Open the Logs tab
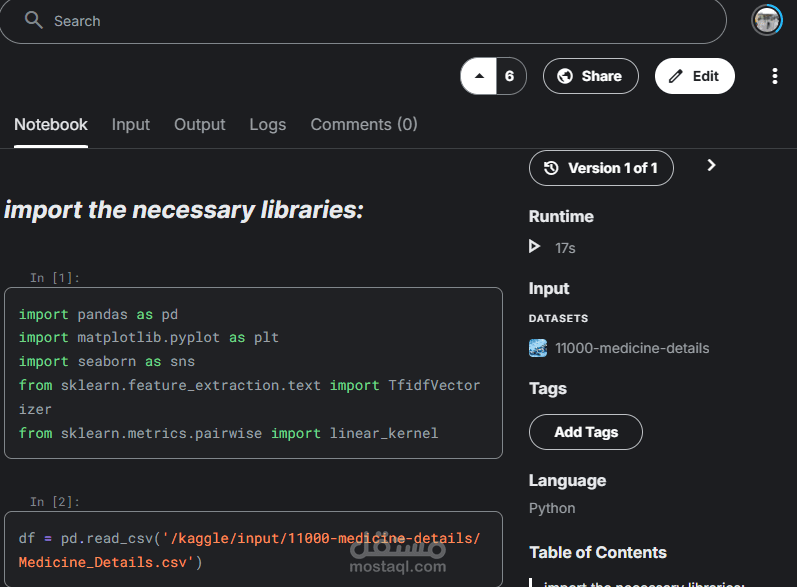This screenshot has width=797, height=587. point(268,125)
